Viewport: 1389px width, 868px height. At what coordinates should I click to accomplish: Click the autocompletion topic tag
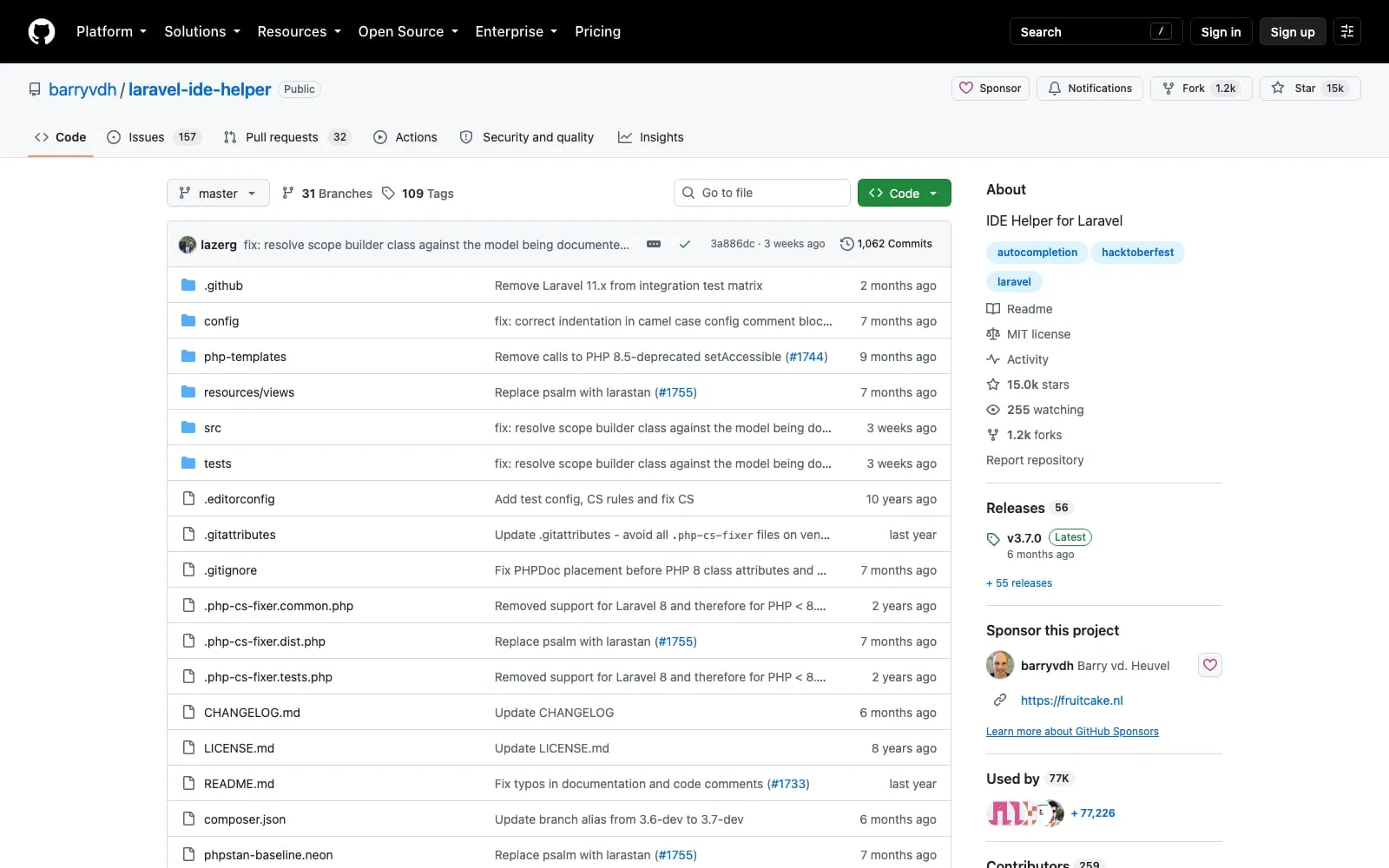(1037, 253)
